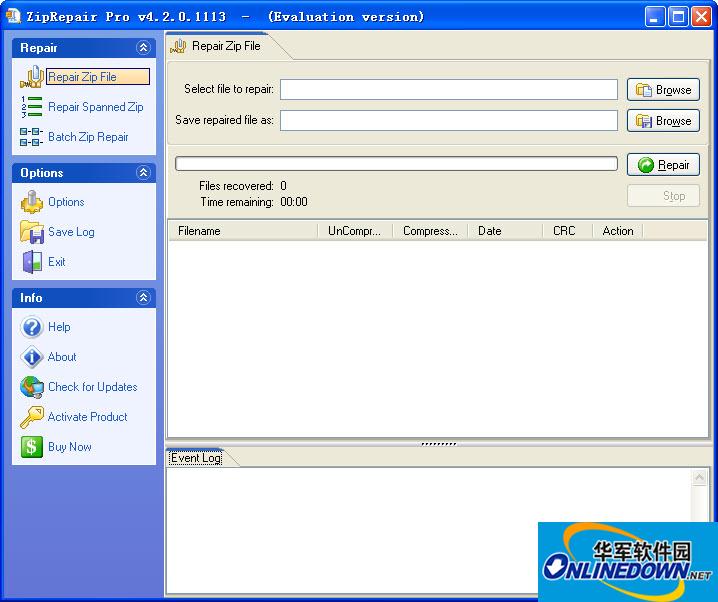
Task: Select the Save Log link
Action: [71, 232]
